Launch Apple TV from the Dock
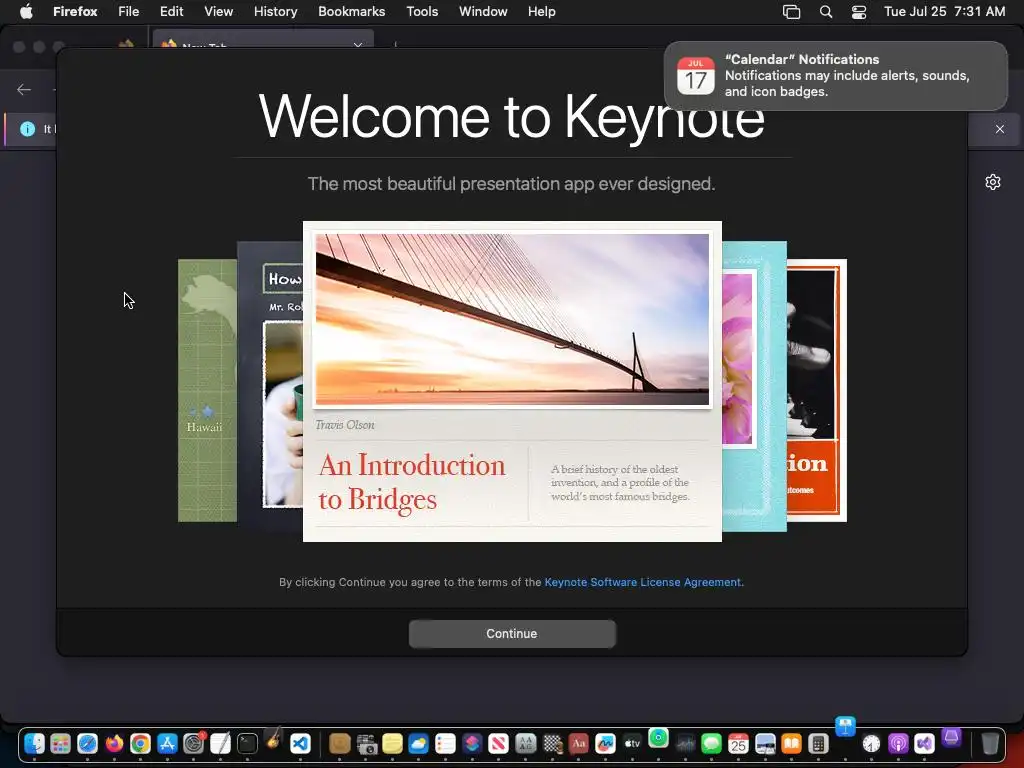 click(x=632, y=743)
